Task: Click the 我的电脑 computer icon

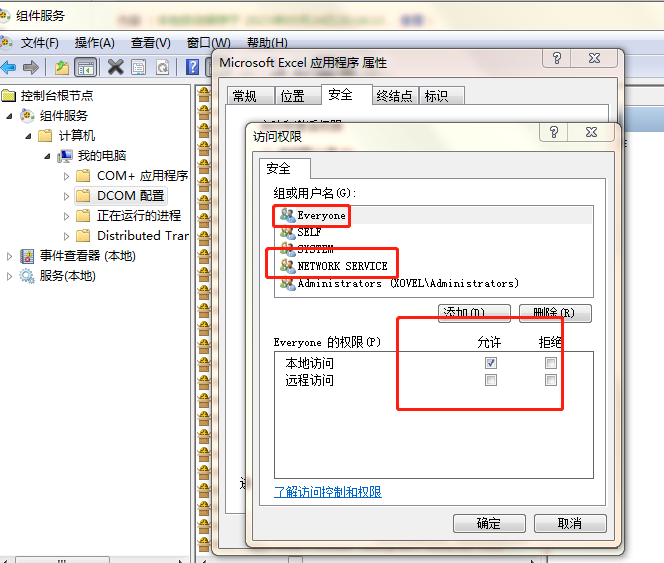Action: (x=65, y=156)
